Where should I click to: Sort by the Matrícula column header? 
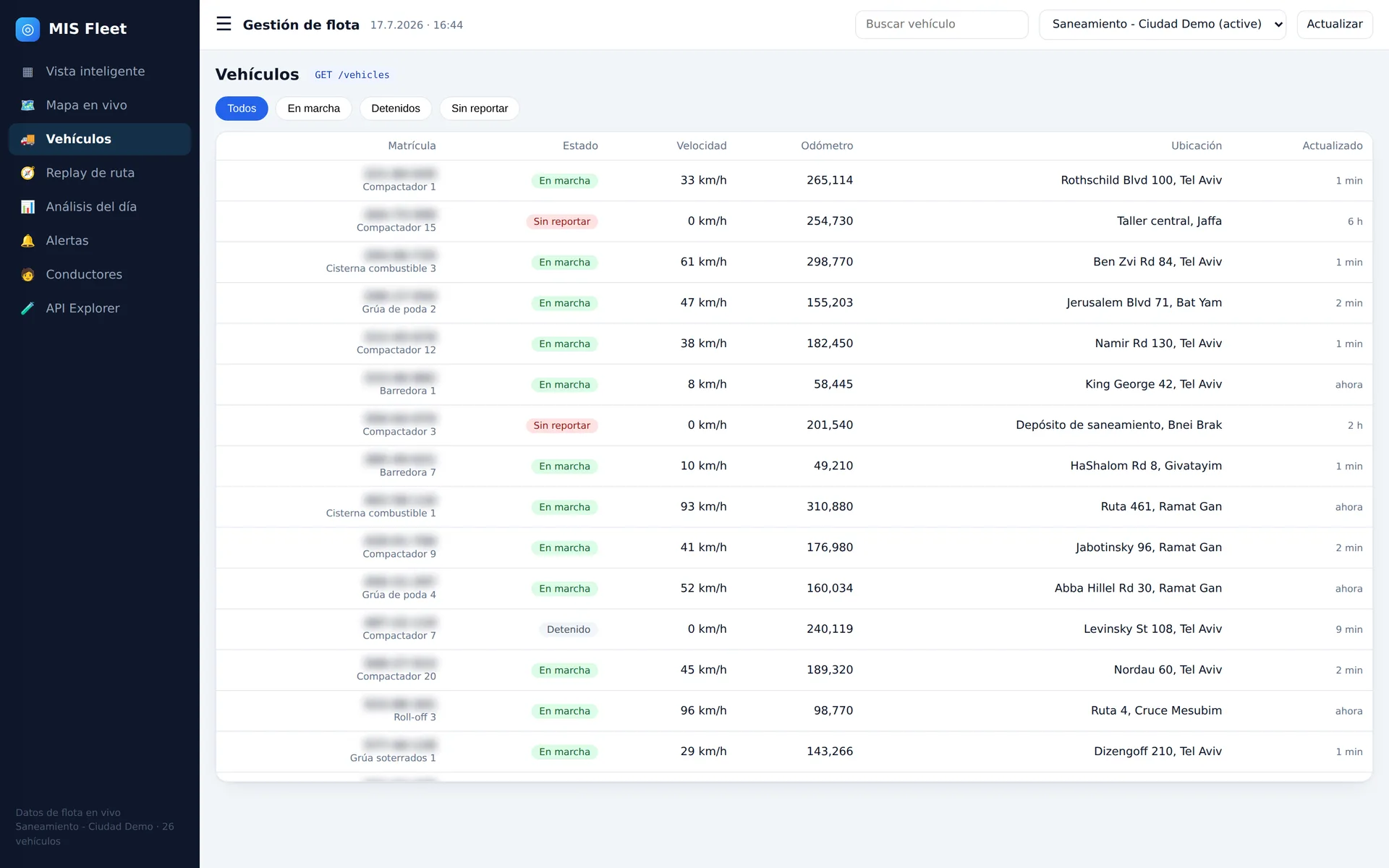[412, 146]
